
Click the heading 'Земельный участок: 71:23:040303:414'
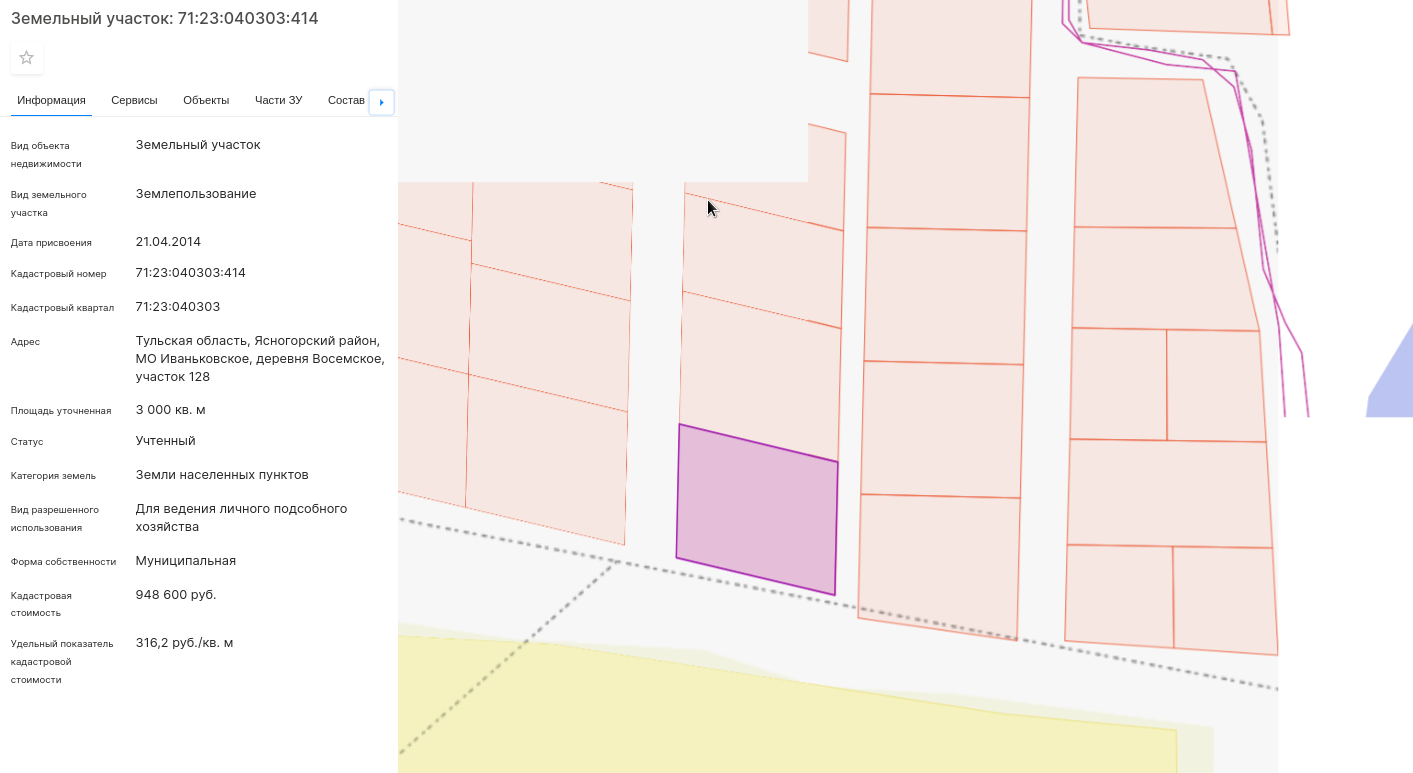tap(165, 18)
